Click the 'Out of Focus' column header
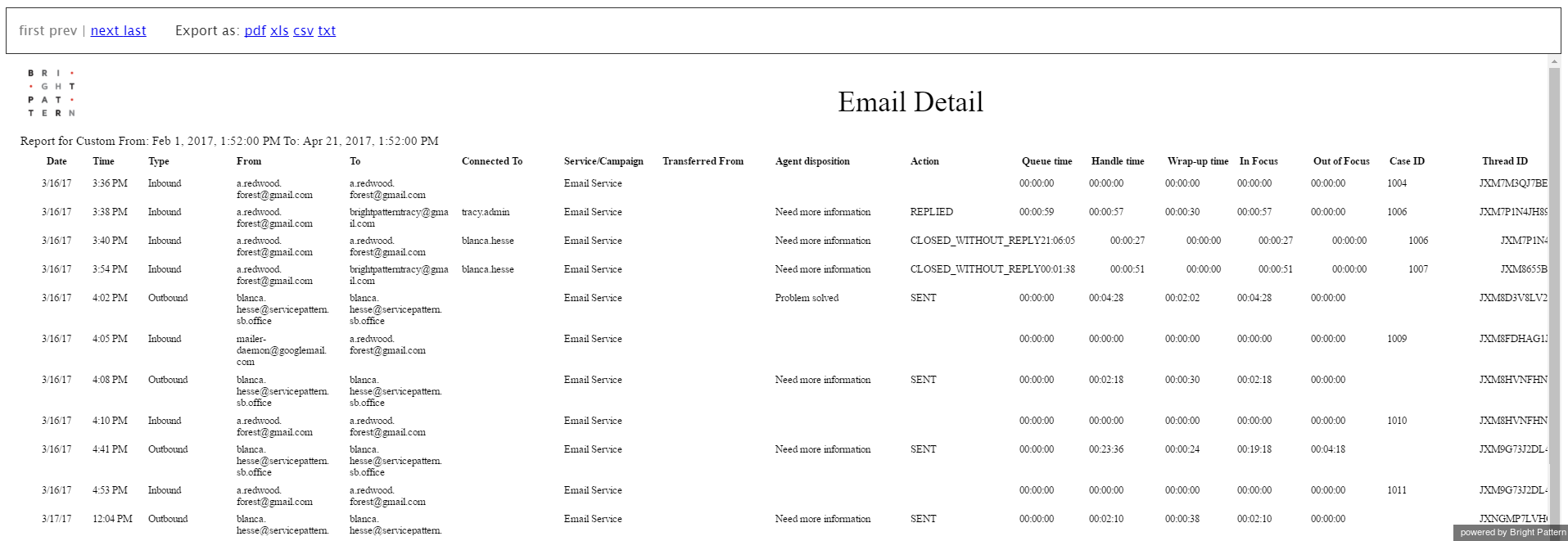The width and height of the screenshot is (1568, 541). [1341, 161]
